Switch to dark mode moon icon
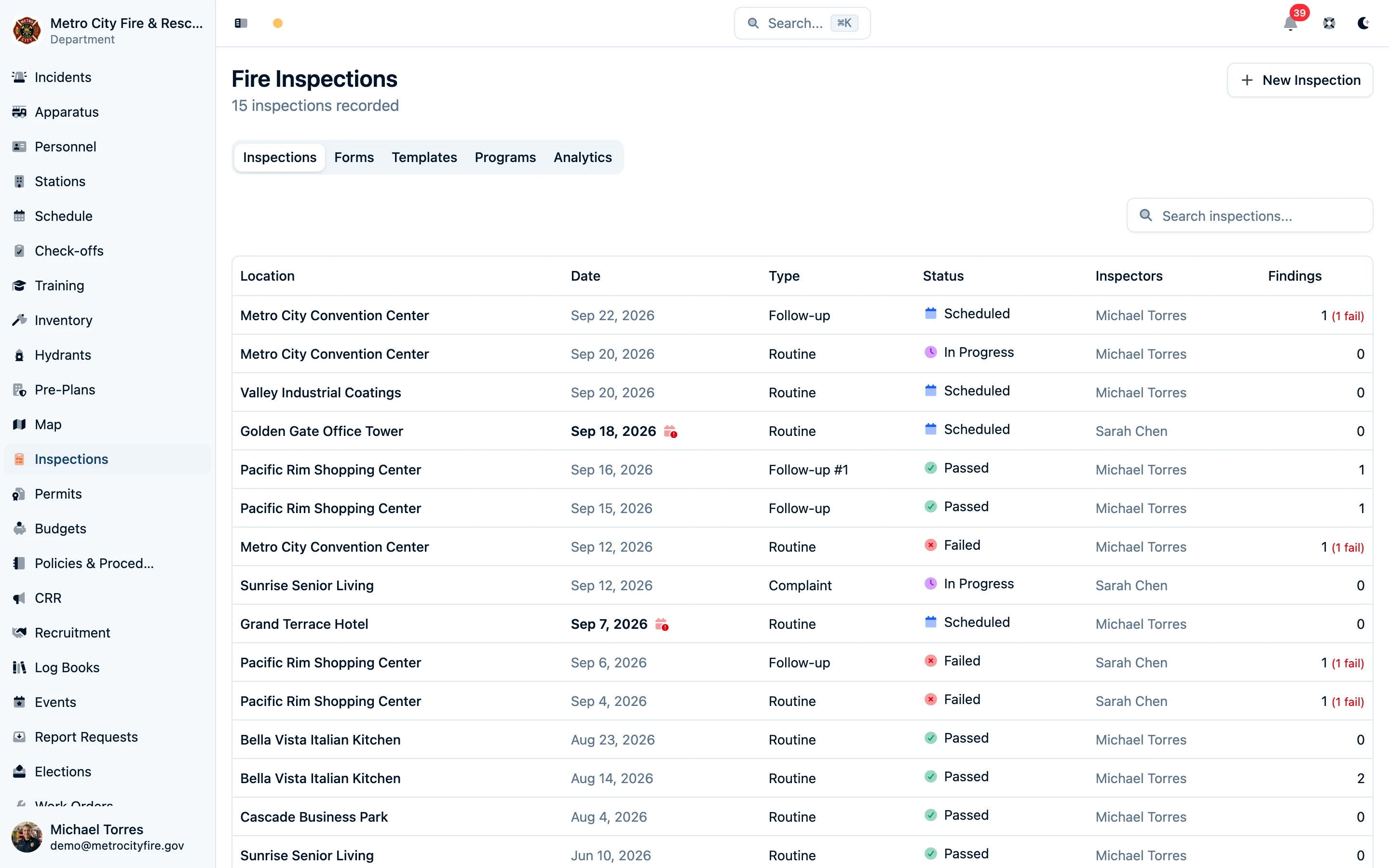 pos(1363,23)
